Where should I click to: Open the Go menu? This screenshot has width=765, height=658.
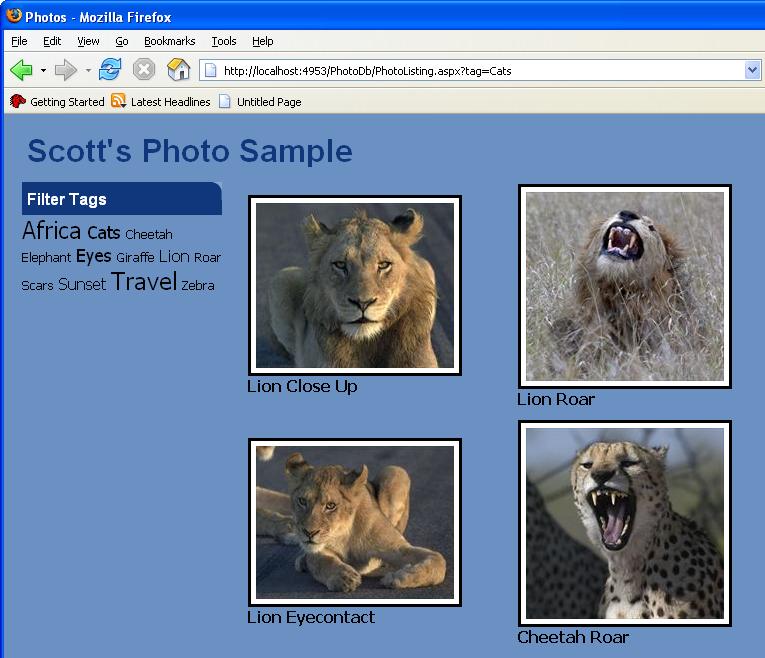tap(122, 41)
